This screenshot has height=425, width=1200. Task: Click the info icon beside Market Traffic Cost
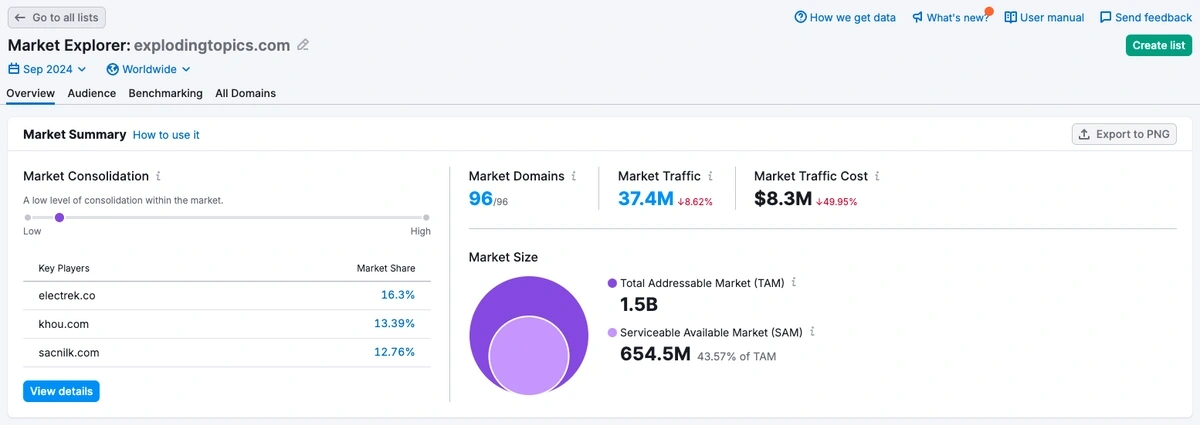(877, 176)
